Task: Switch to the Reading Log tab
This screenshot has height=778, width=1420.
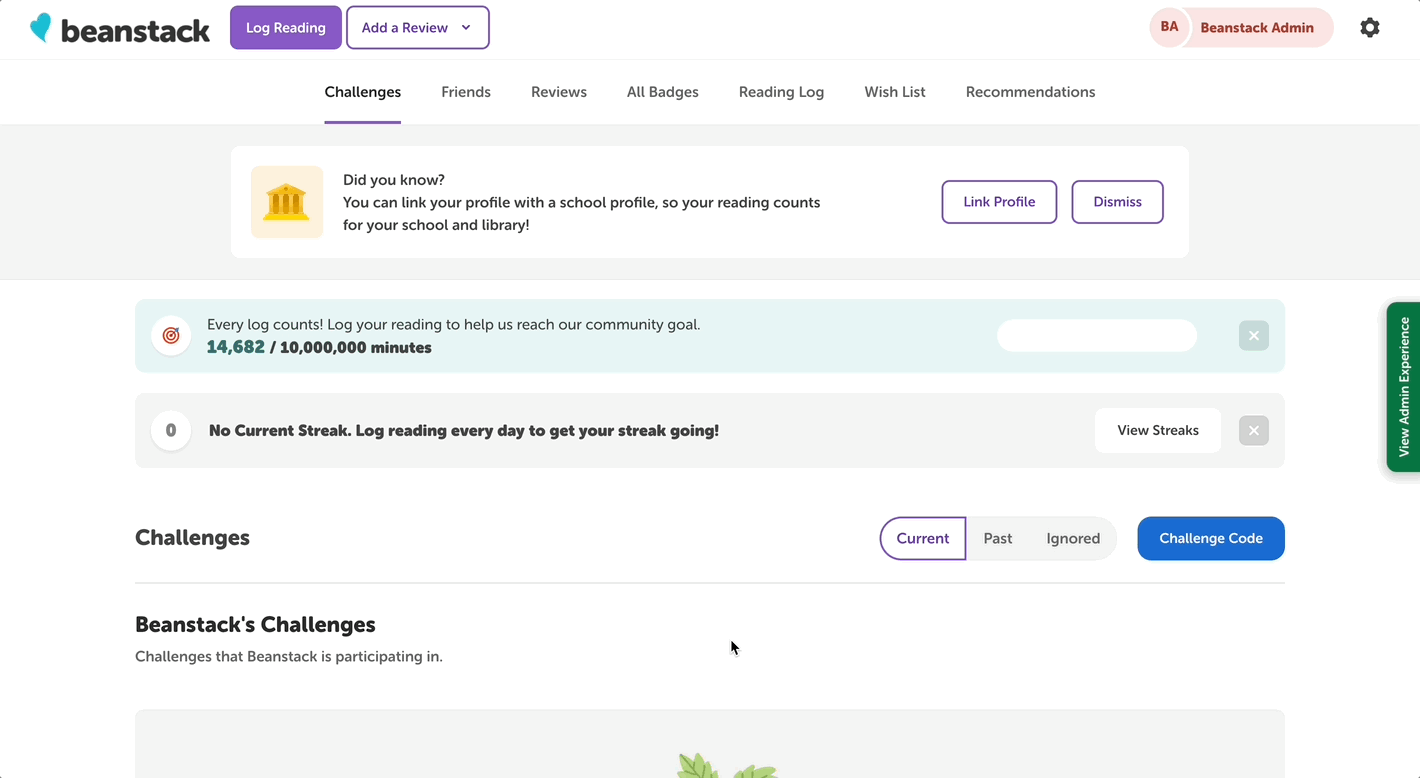Action: (781, 92)
